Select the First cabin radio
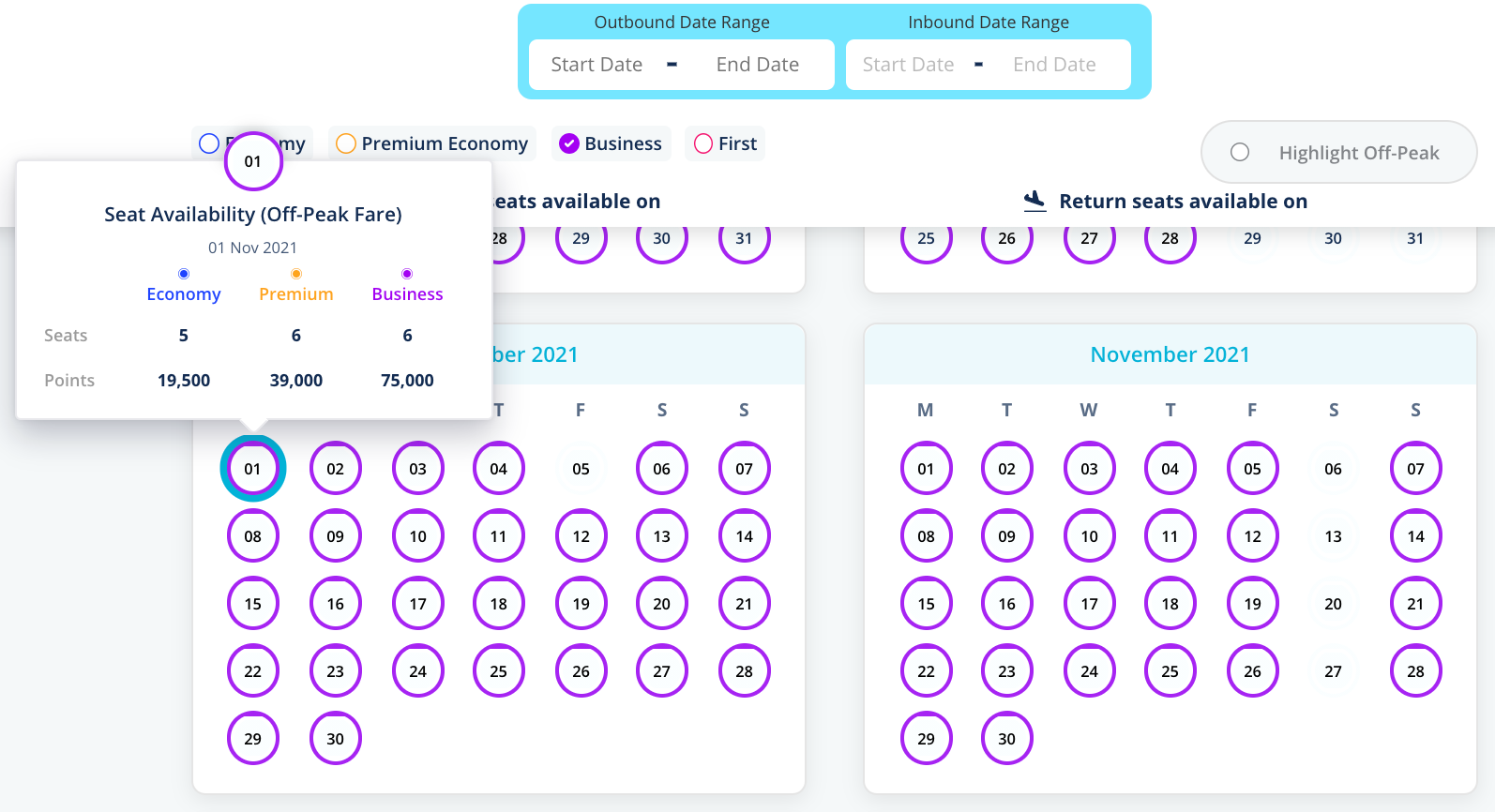This screenshot has height=812, width=1495. [703, 143]
